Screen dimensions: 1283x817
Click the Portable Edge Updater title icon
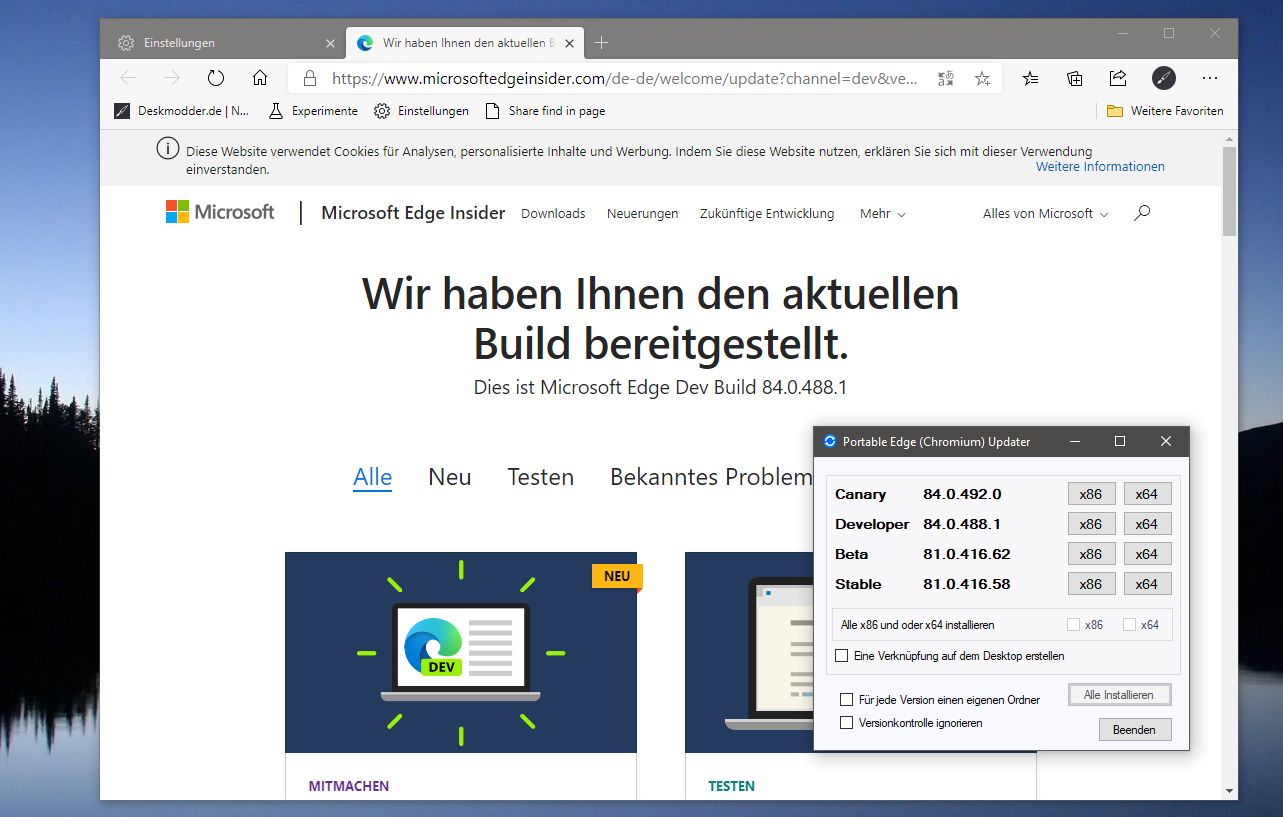click(830, 441)
